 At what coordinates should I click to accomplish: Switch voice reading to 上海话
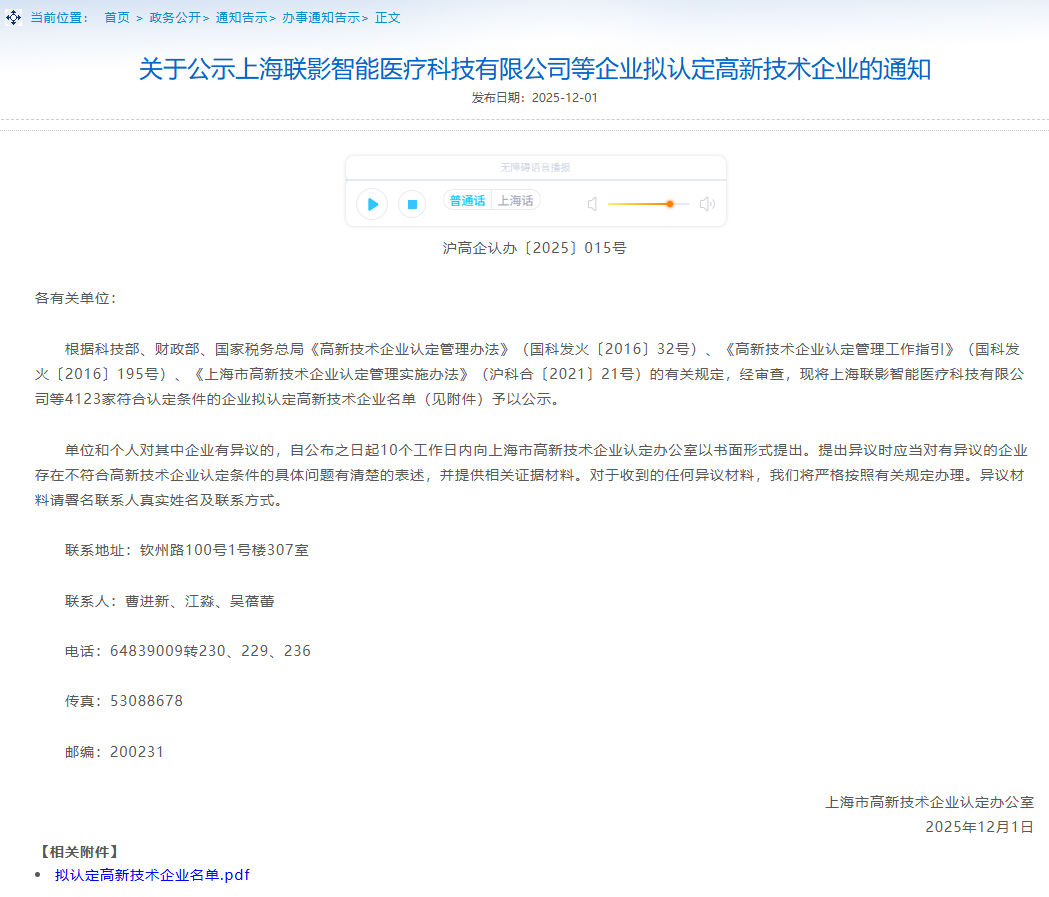pyautogui.click(x=516, y=201)
